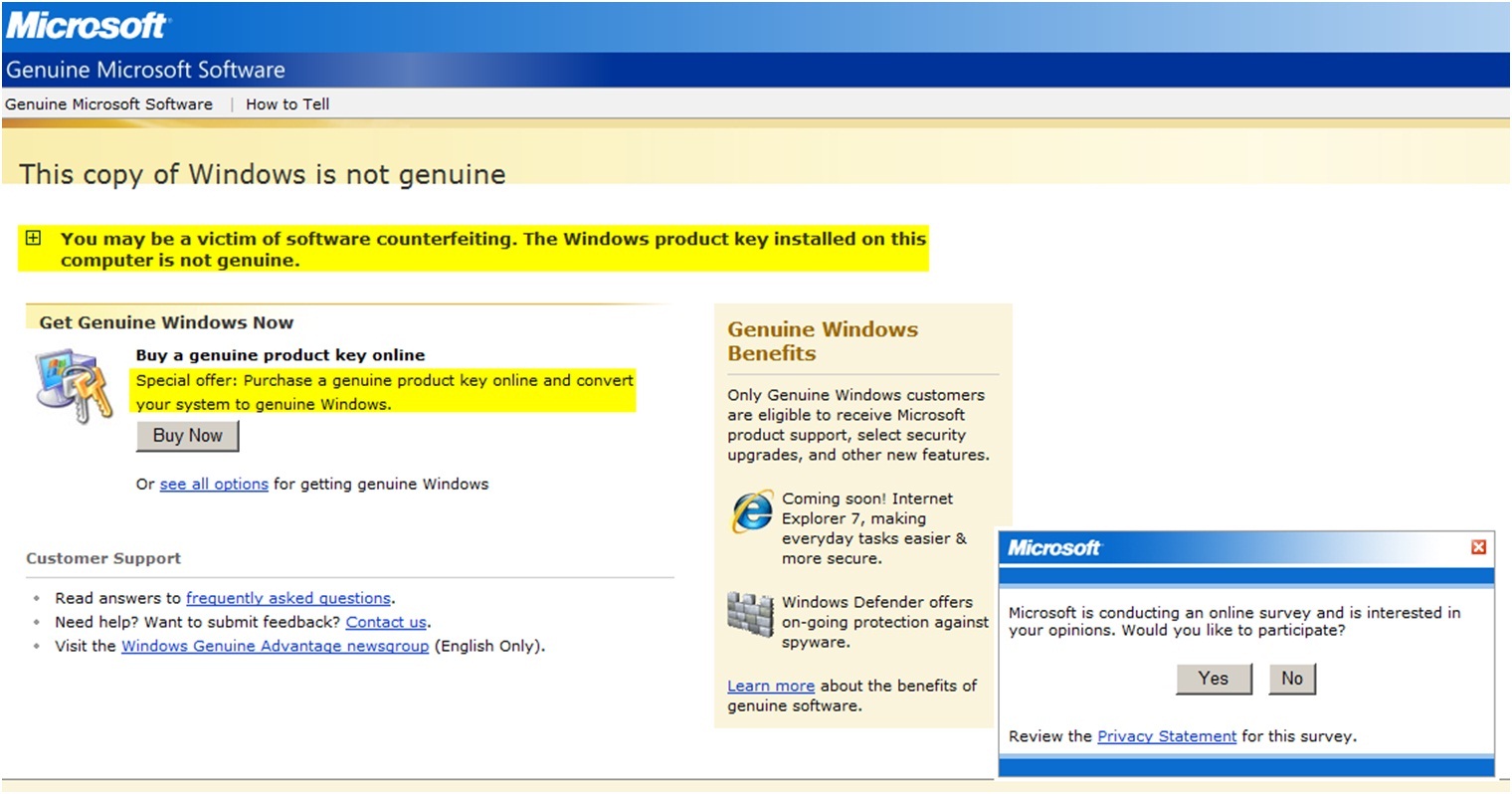
Task: Open Windows Genuine Advantage newsgroup link
Action: (x=276, y=646)
